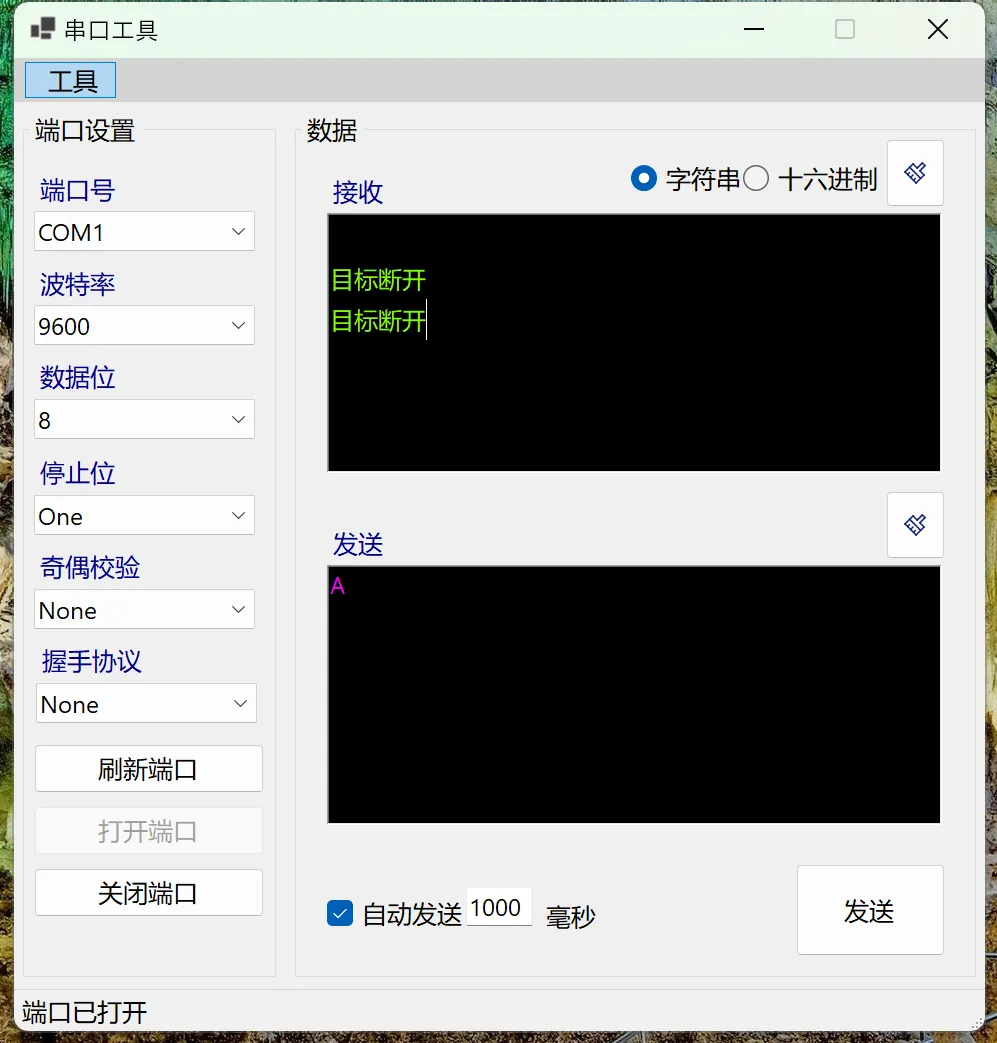Click the 端口设置 group label
997x1043 pixels.
pyautogui.click(x=85, y=130)
